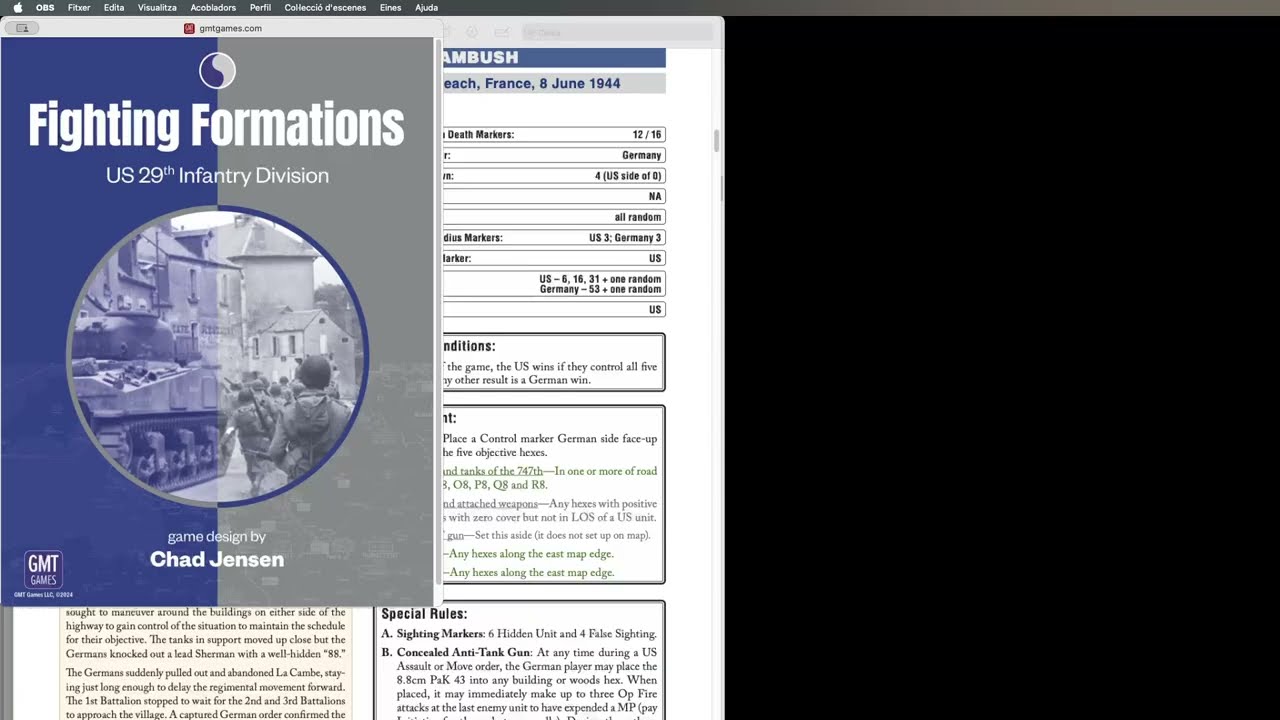The height and width of the screenshot is (720, 1280).
Task: Open the Eines menu
Action: (x=390, y=7)
